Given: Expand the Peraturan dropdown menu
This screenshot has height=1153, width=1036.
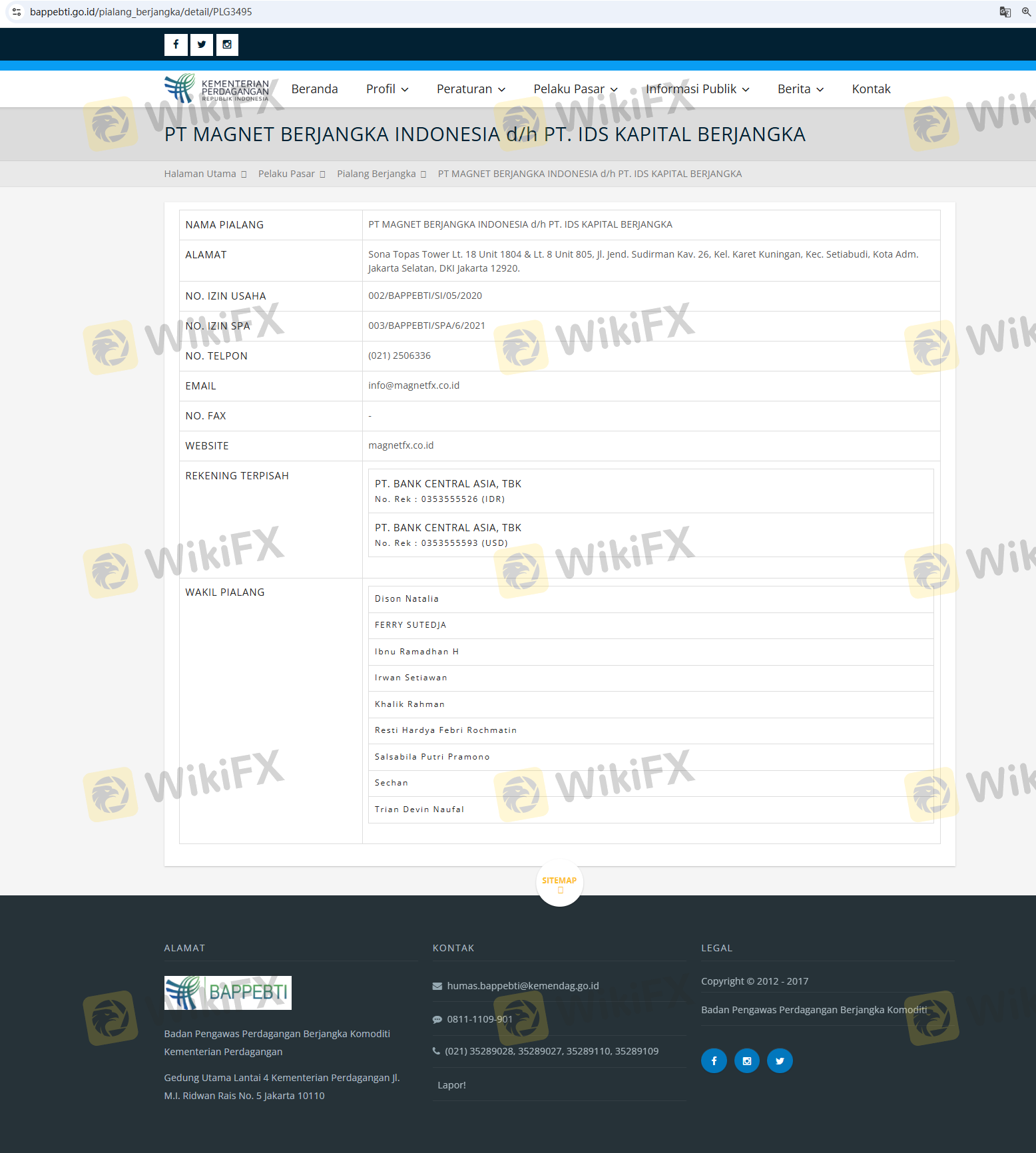Looking at the screenshot, I should click(471, 89).
